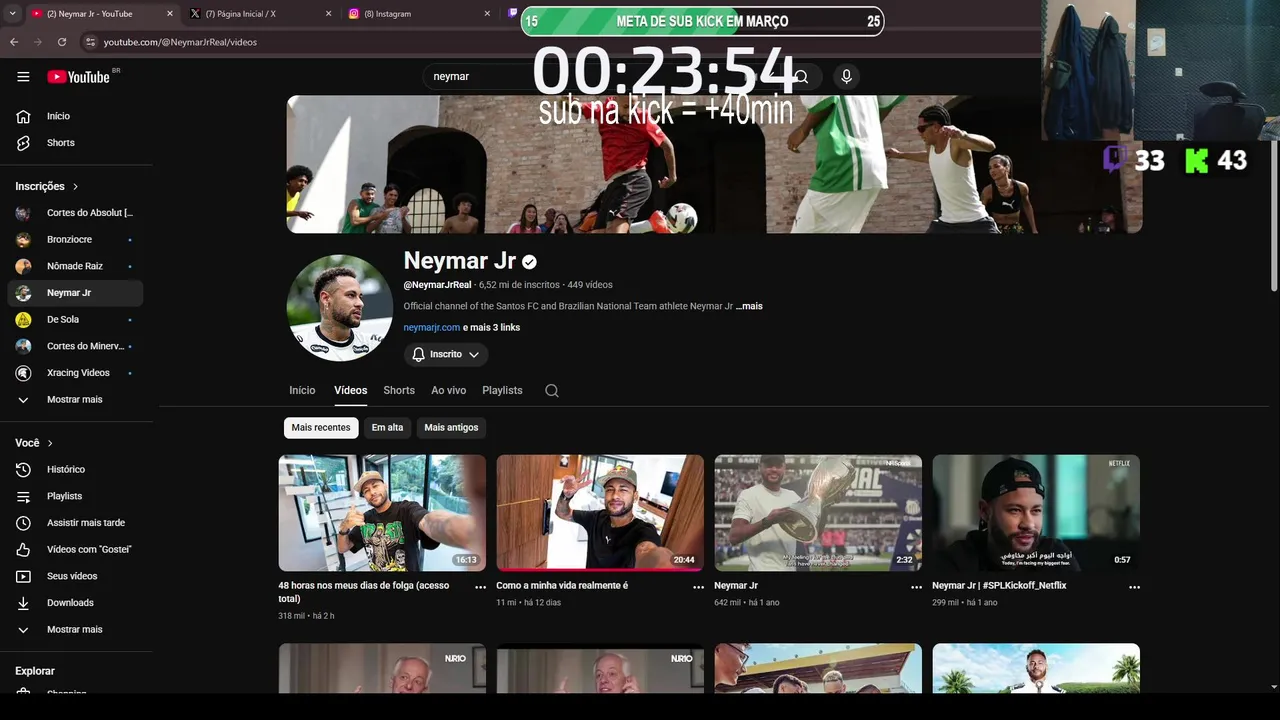Open the #SPLKickoff_Netflix video thumbnail

(x=1036, y=513)
